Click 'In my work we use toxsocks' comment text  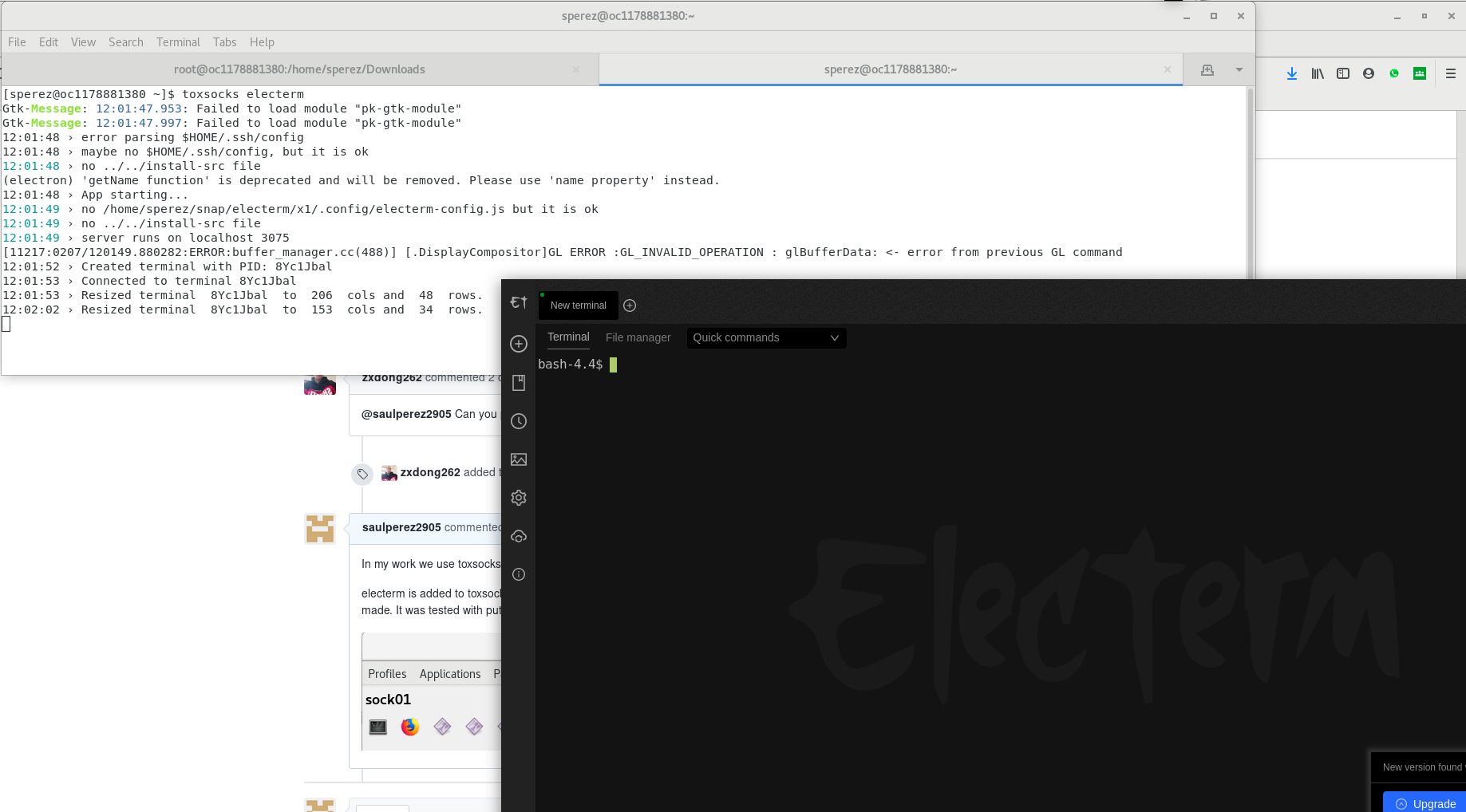click(x=431, y=564)
